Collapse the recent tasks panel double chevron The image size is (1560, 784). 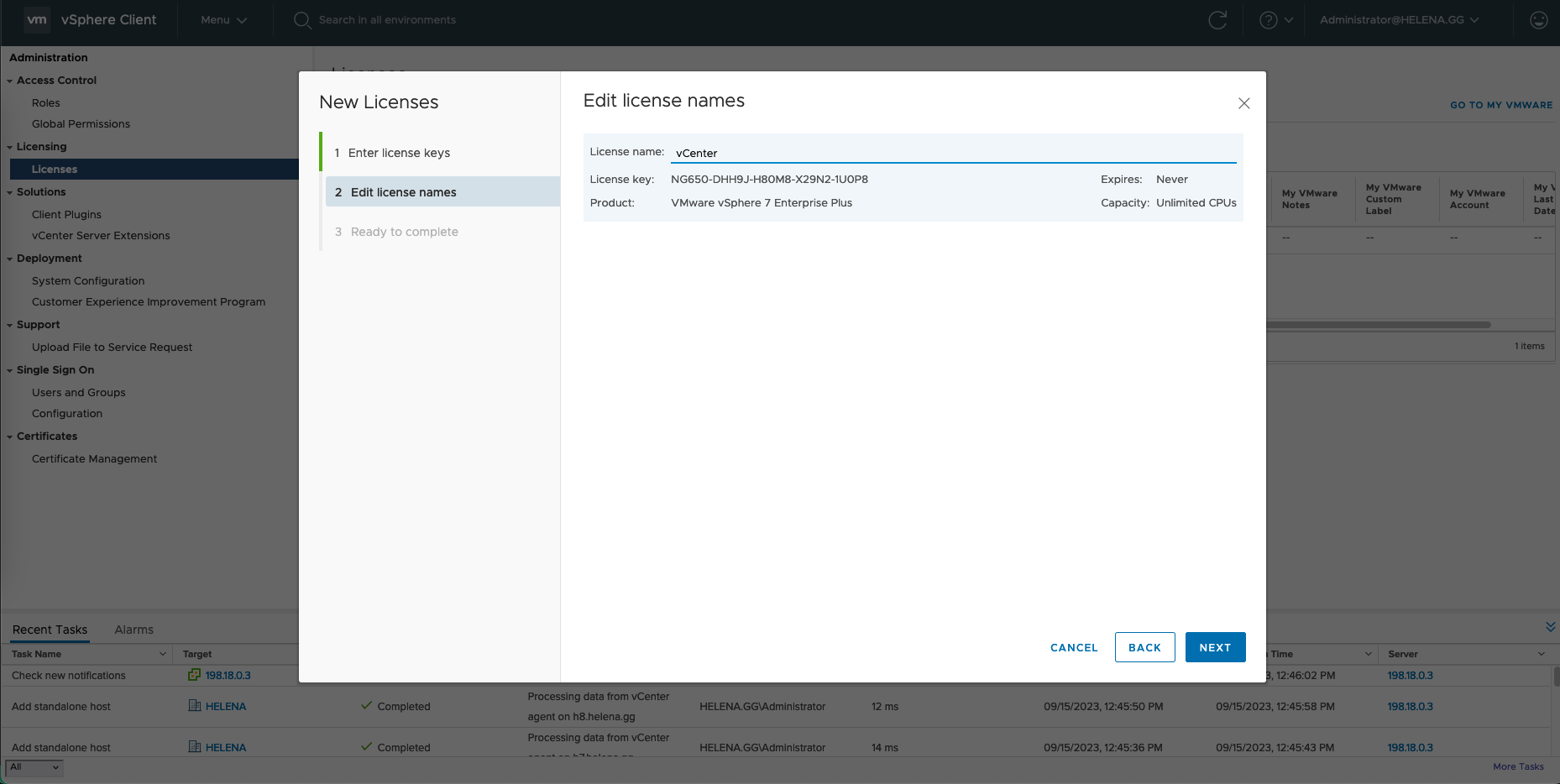(1550, 627)
